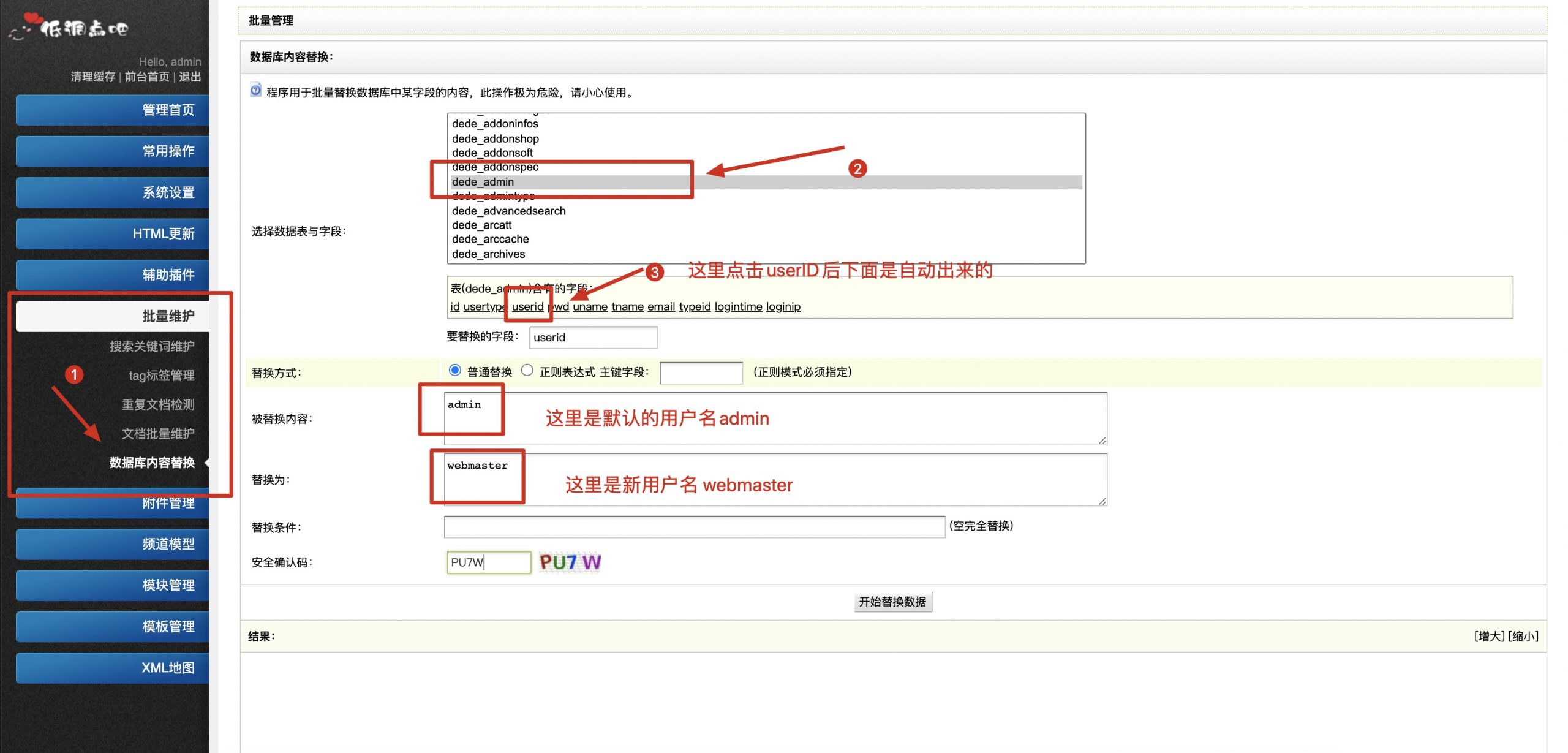
Task: Select the 正则表达式 radio button
Action: (x=527, y=371)
